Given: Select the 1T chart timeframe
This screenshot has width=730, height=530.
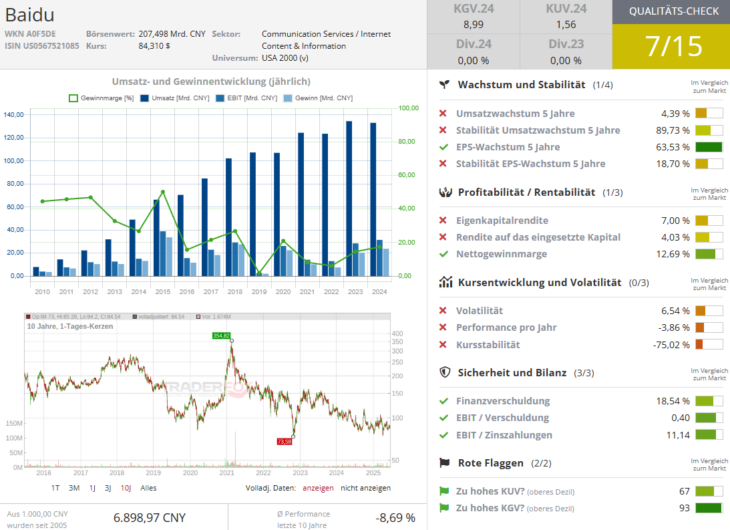Looking at the screenshot, I should pos(55,488).
